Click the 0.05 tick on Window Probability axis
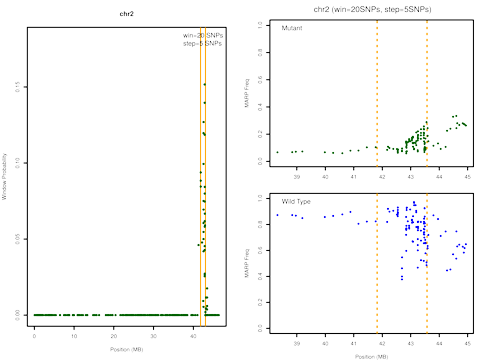The height and width of the screenshot is (360, 480). click(x=18, y=239)
